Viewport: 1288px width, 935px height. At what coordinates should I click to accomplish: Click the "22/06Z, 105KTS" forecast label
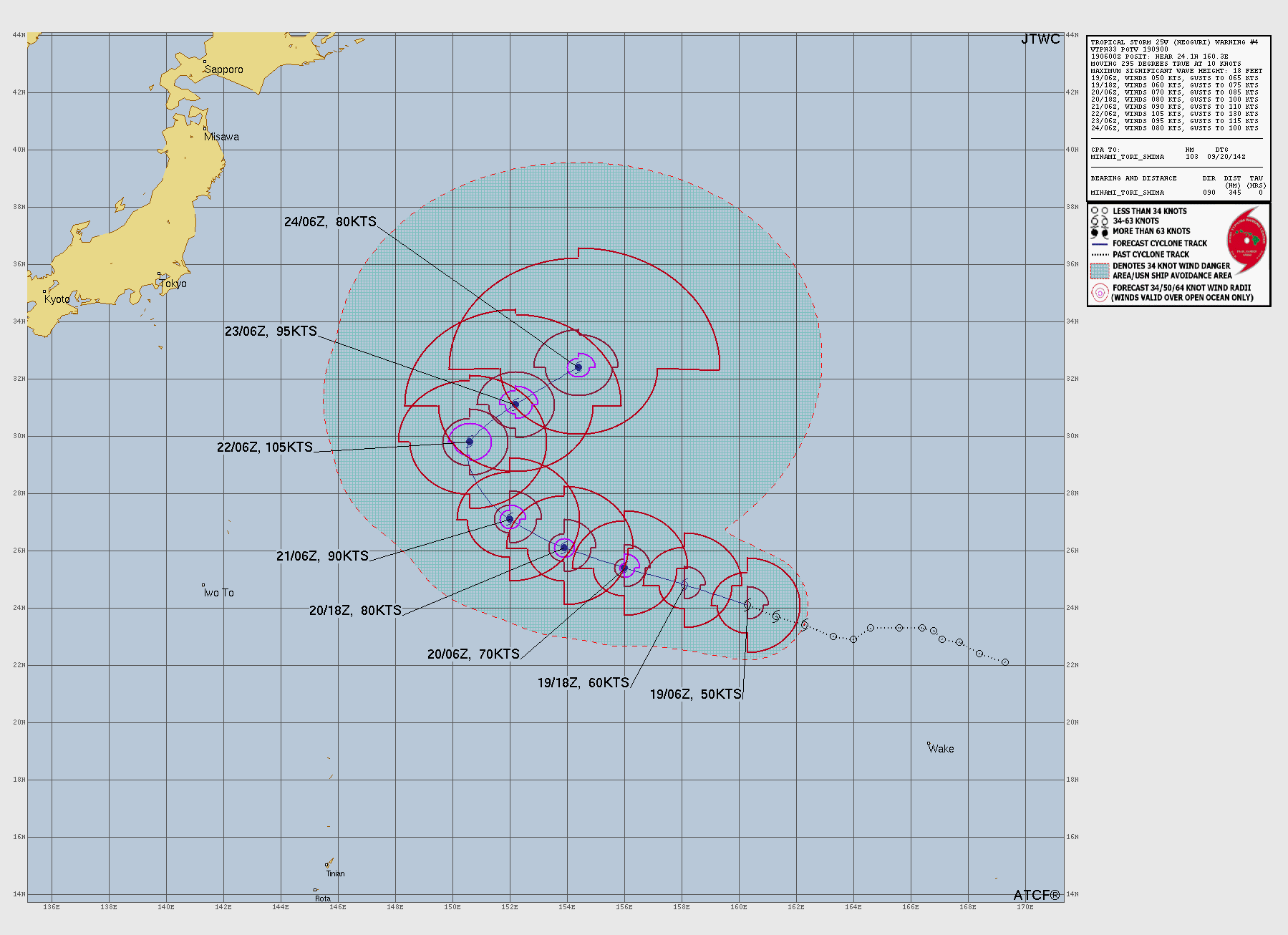tap(265, 447)
